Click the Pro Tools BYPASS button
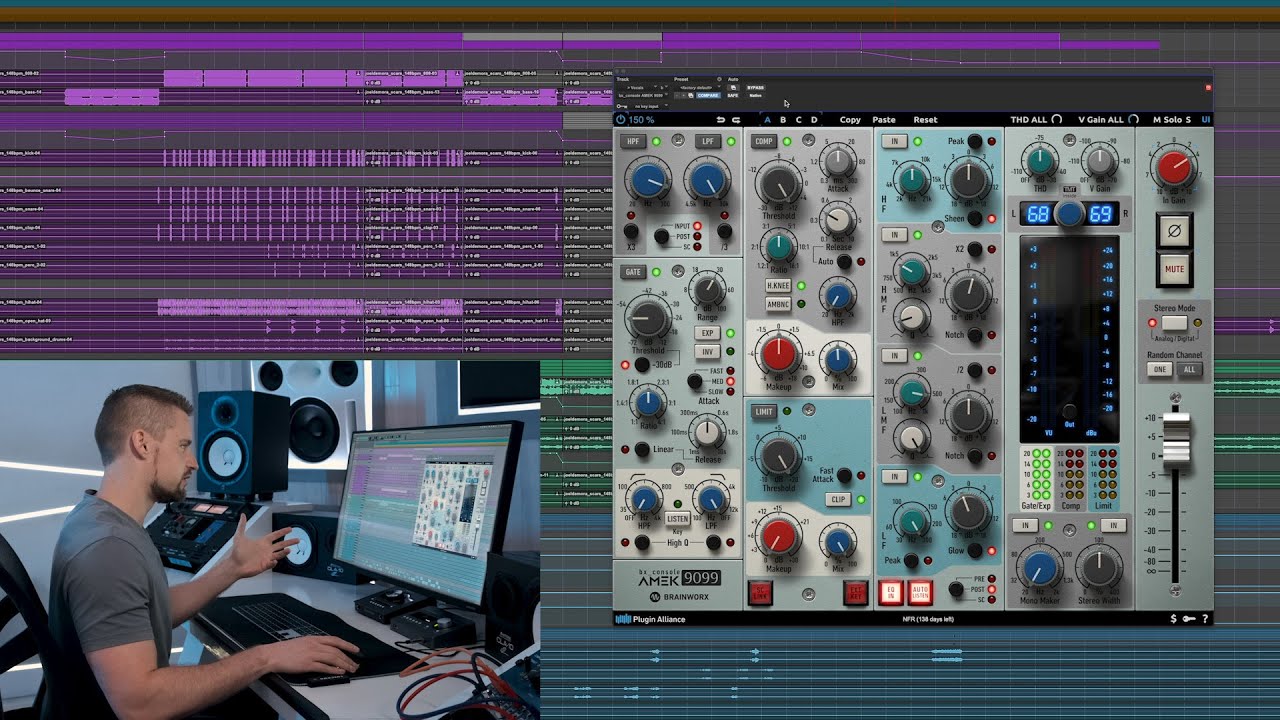Image resolution: width=1280 pixels, height=720 pixels. click(x=756, y=88)
